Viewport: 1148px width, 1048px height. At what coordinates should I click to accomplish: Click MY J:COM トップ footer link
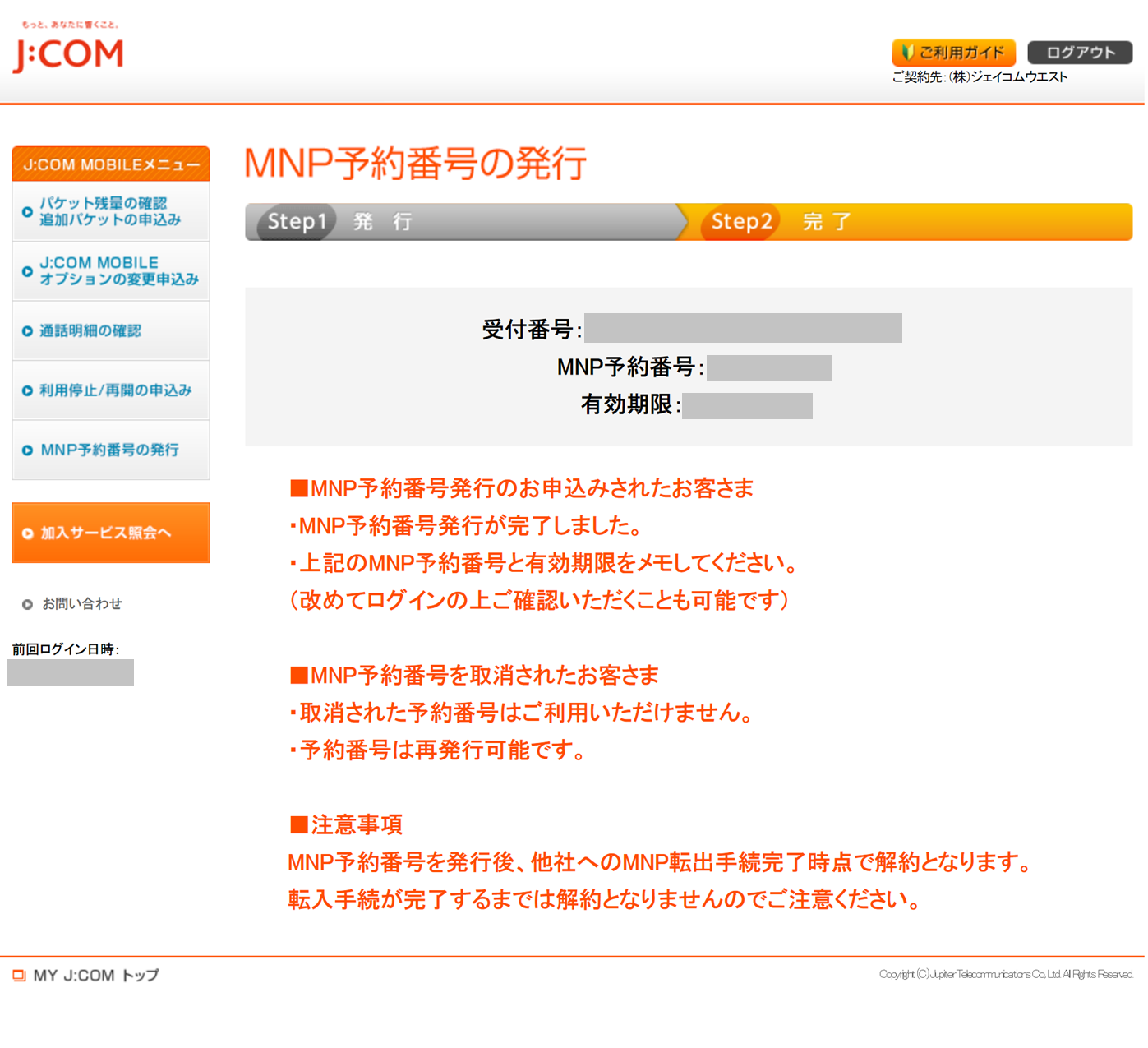tap(96, 976)
